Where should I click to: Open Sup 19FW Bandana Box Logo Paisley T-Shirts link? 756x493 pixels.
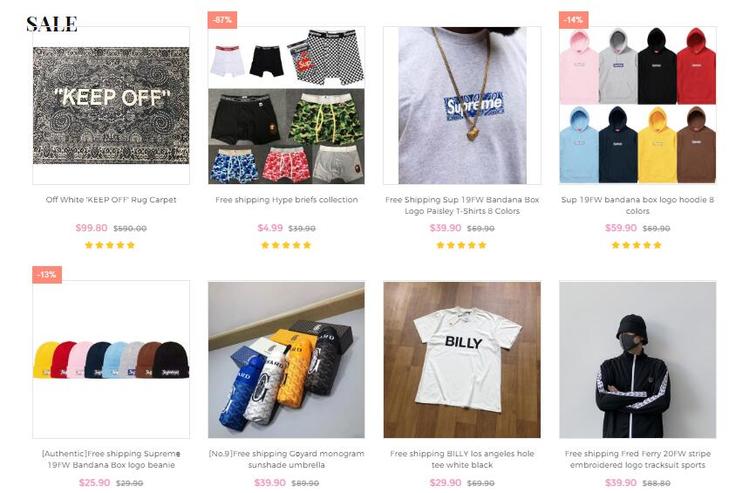coord(462,205)
